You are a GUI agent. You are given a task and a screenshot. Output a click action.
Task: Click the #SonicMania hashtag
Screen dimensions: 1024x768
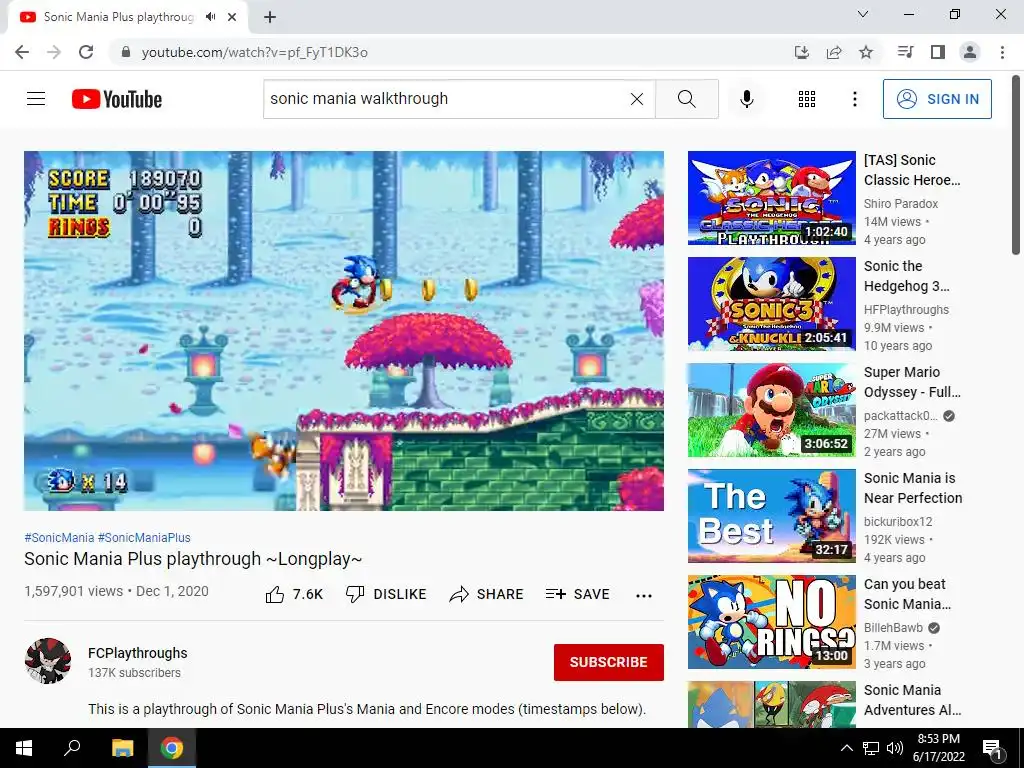point(59,537)
